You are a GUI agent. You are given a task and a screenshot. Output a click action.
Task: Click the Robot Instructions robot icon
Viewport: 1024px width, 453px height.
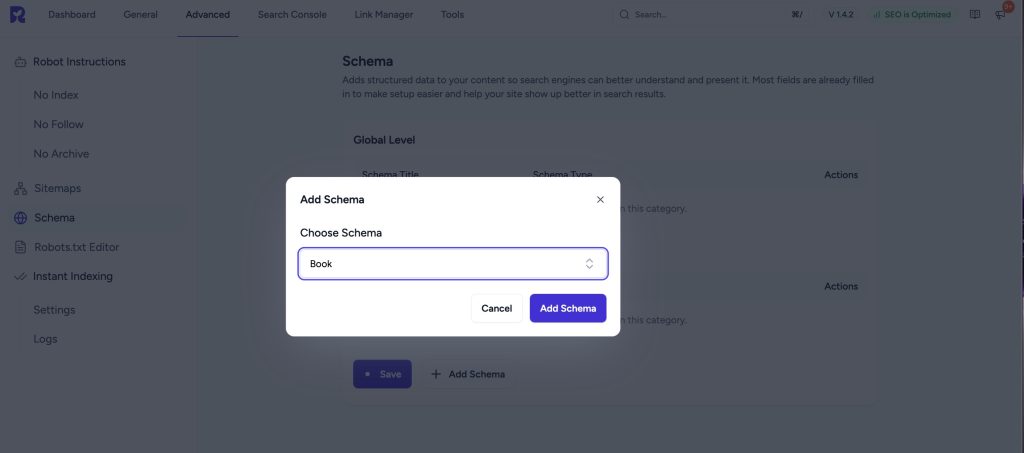20,62
